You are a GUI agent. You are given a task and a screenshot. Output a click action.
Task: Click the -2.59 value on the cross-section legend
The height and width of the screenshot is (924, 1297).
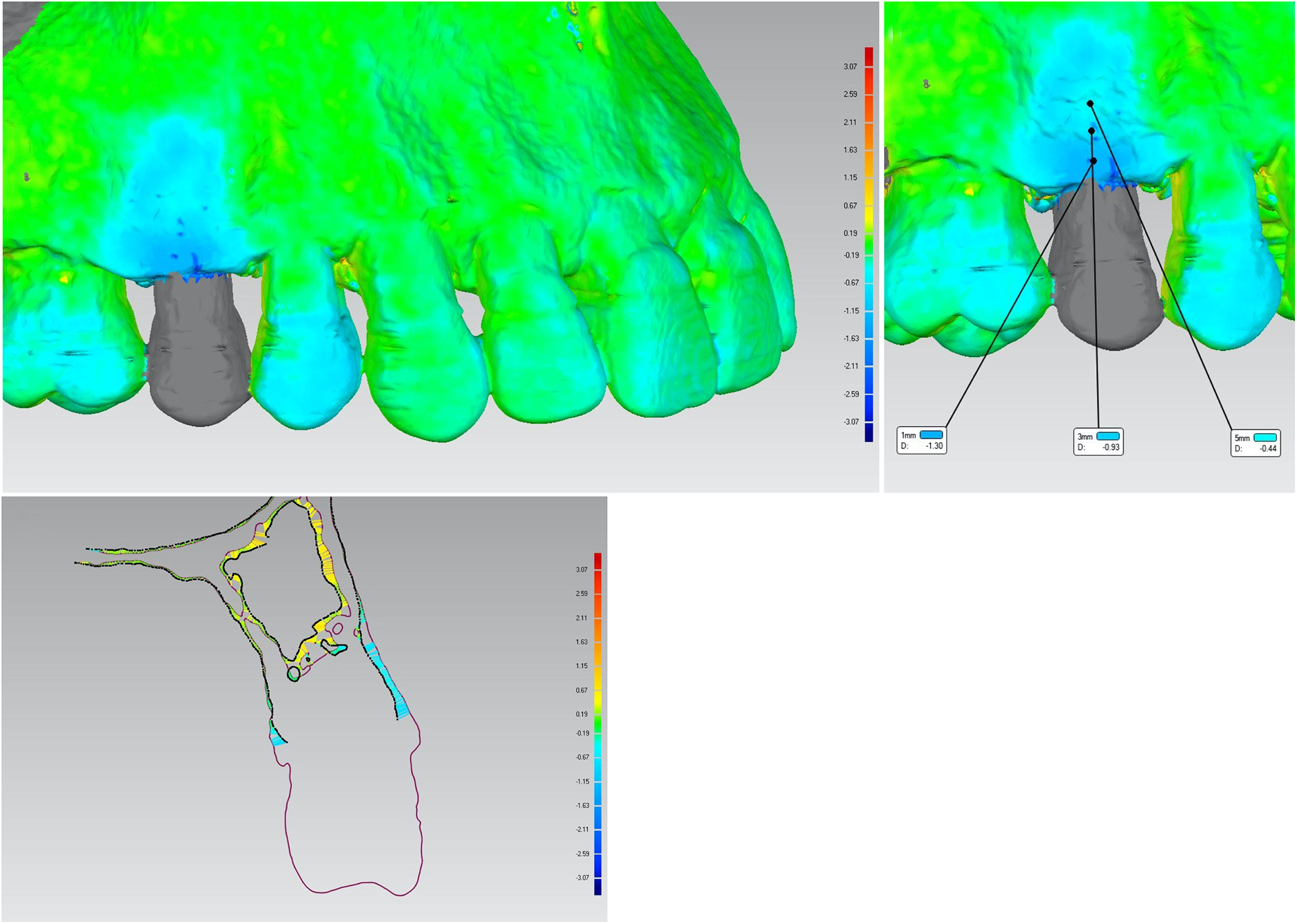(x=582, y=854)
